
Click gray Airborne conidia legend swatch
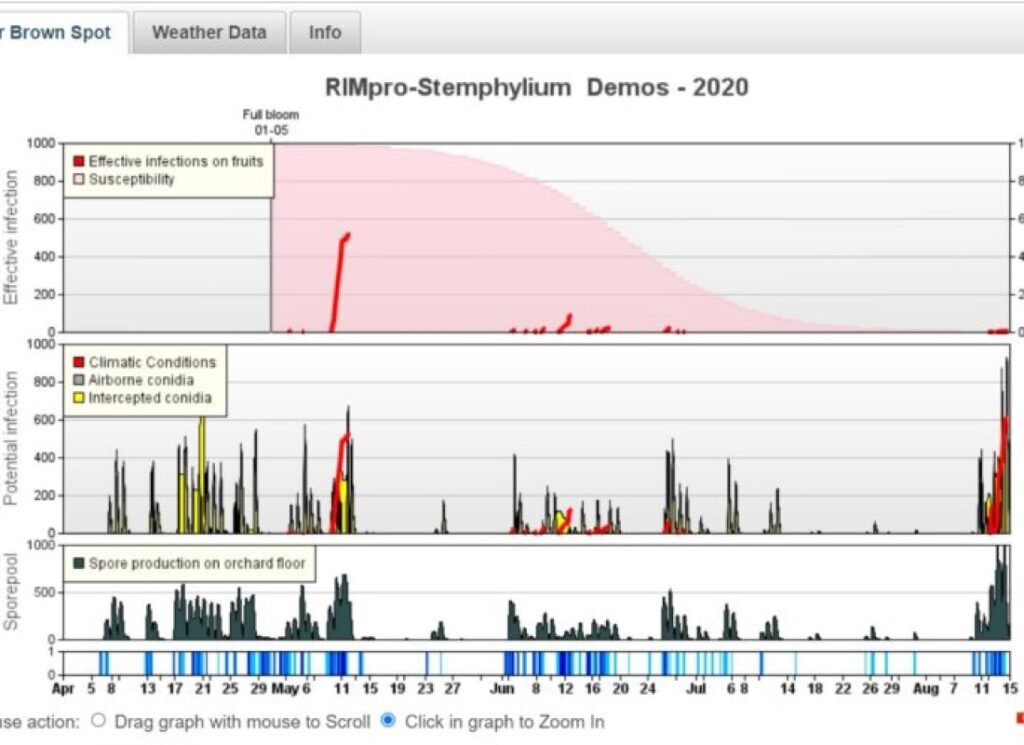coord(79,380)
